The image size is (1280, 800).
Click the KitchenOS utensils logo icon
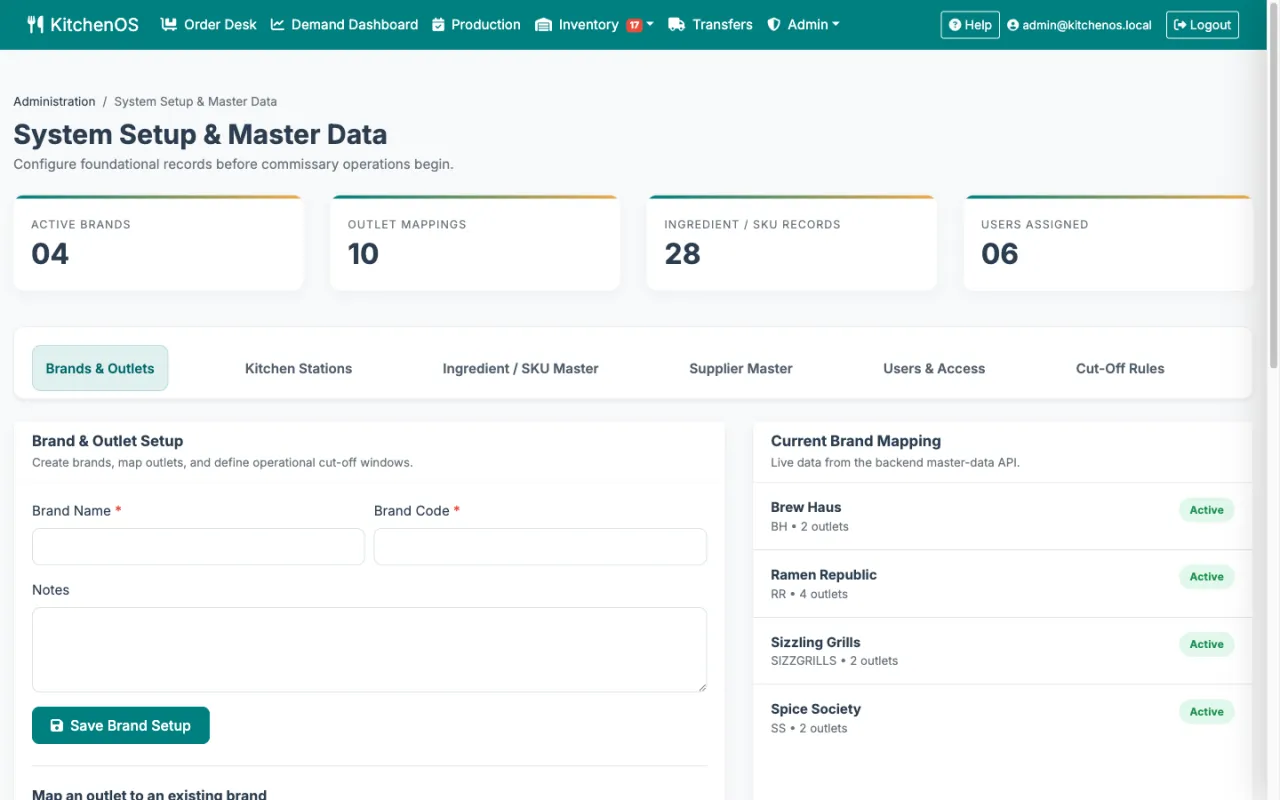pyautogui.click(x=35, y=24)
